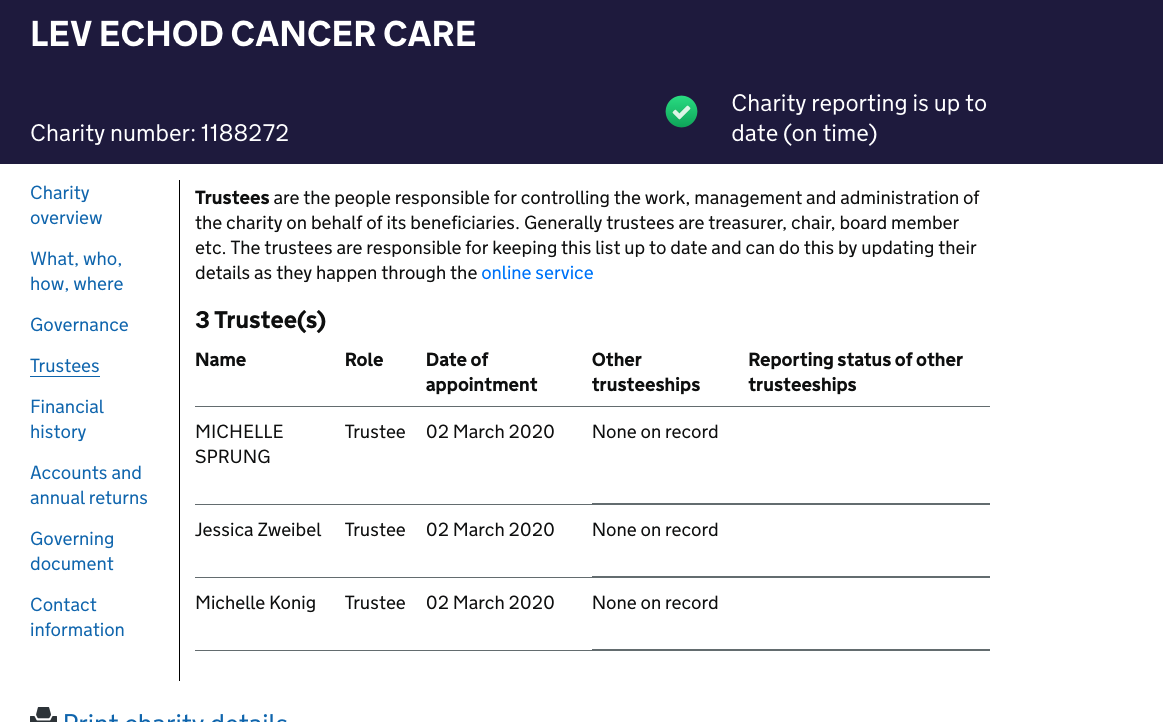The width and height of the screenshot is (1163, 722).
Task: View the Financial history page
Action: click(67, 419)
